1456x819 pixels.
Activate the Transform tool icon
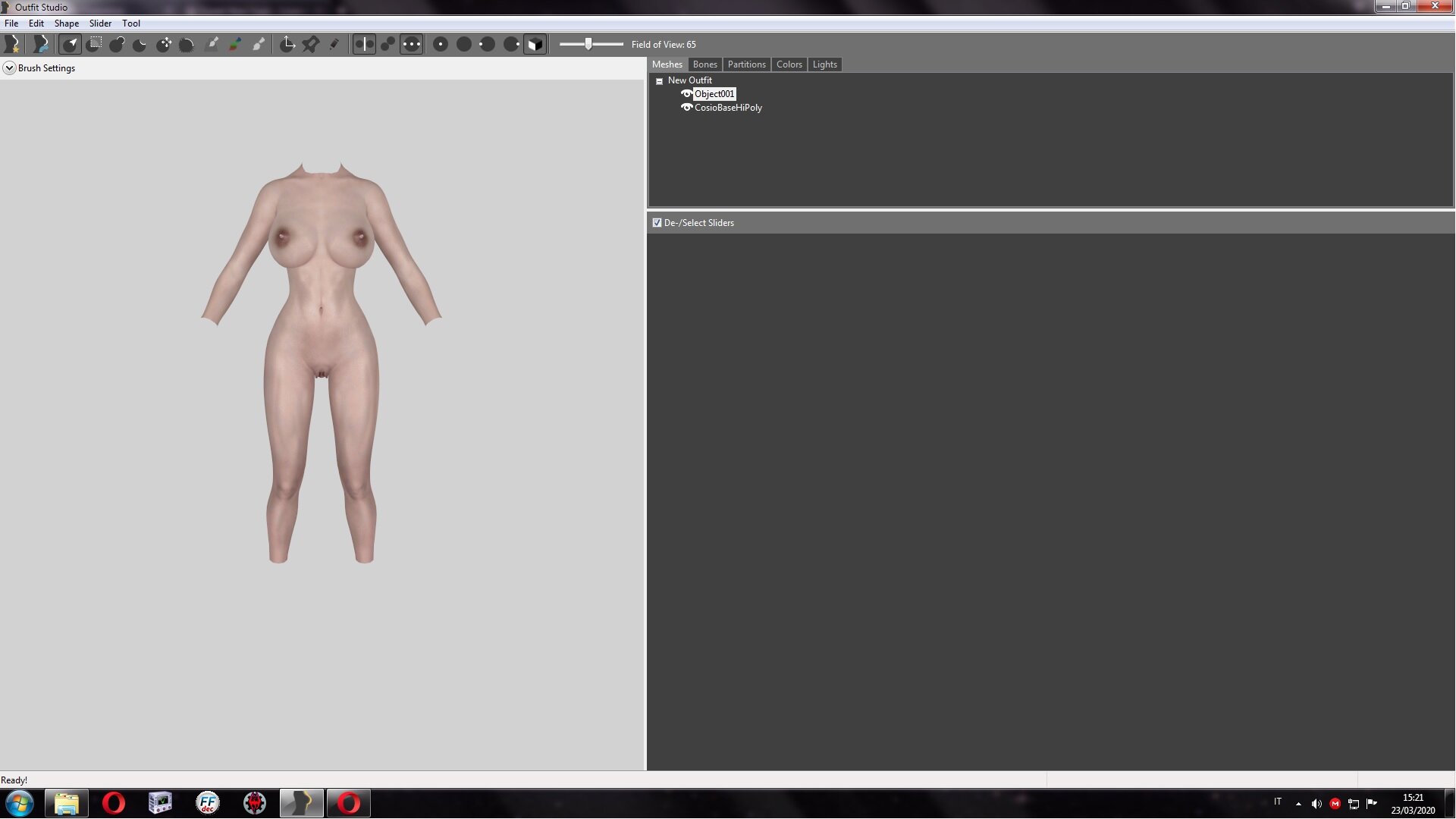coord(287,44)
